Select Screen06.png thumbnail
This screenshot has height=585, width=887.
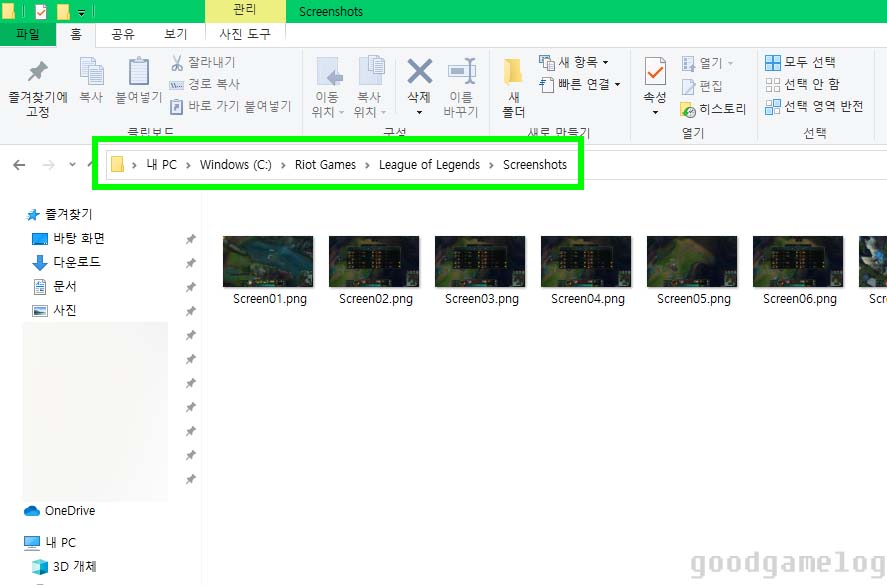[798, 261]
